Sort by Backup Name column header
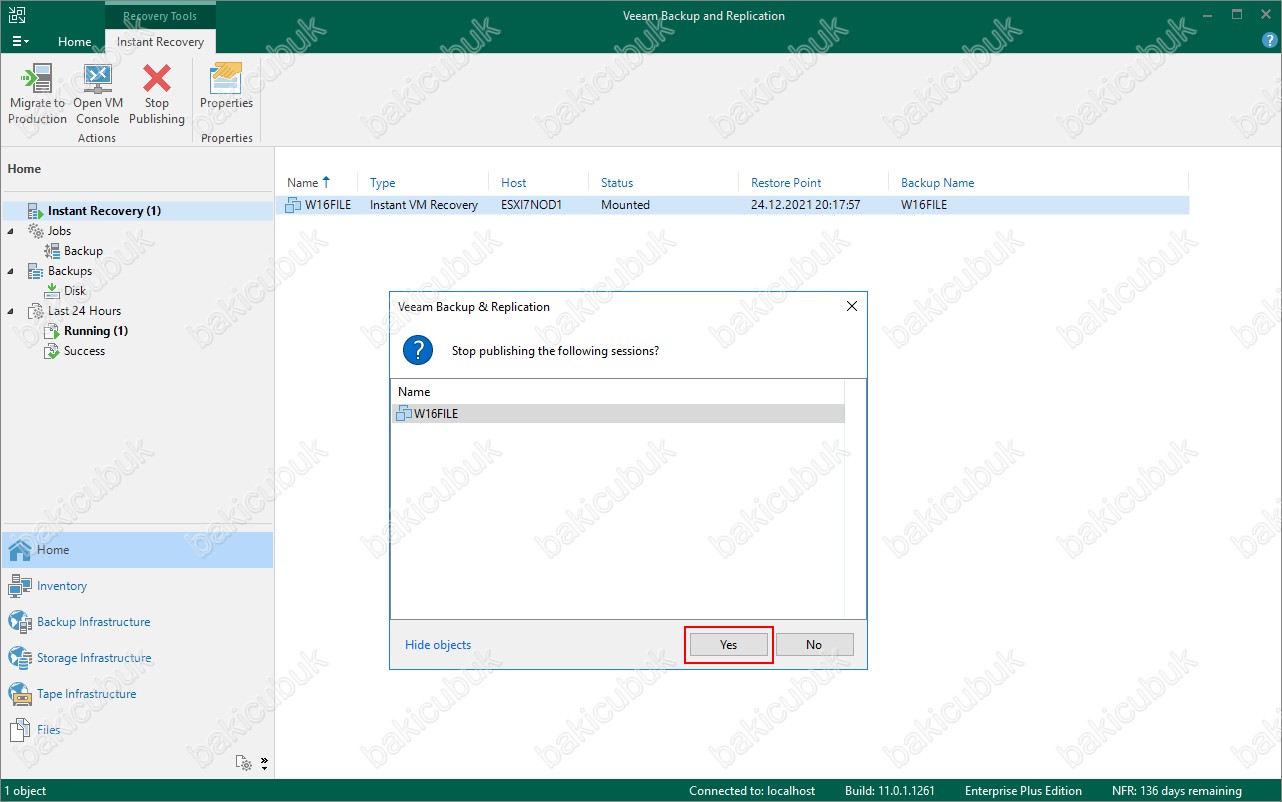Screen dimensions: 1282x802 click(937, 183)
